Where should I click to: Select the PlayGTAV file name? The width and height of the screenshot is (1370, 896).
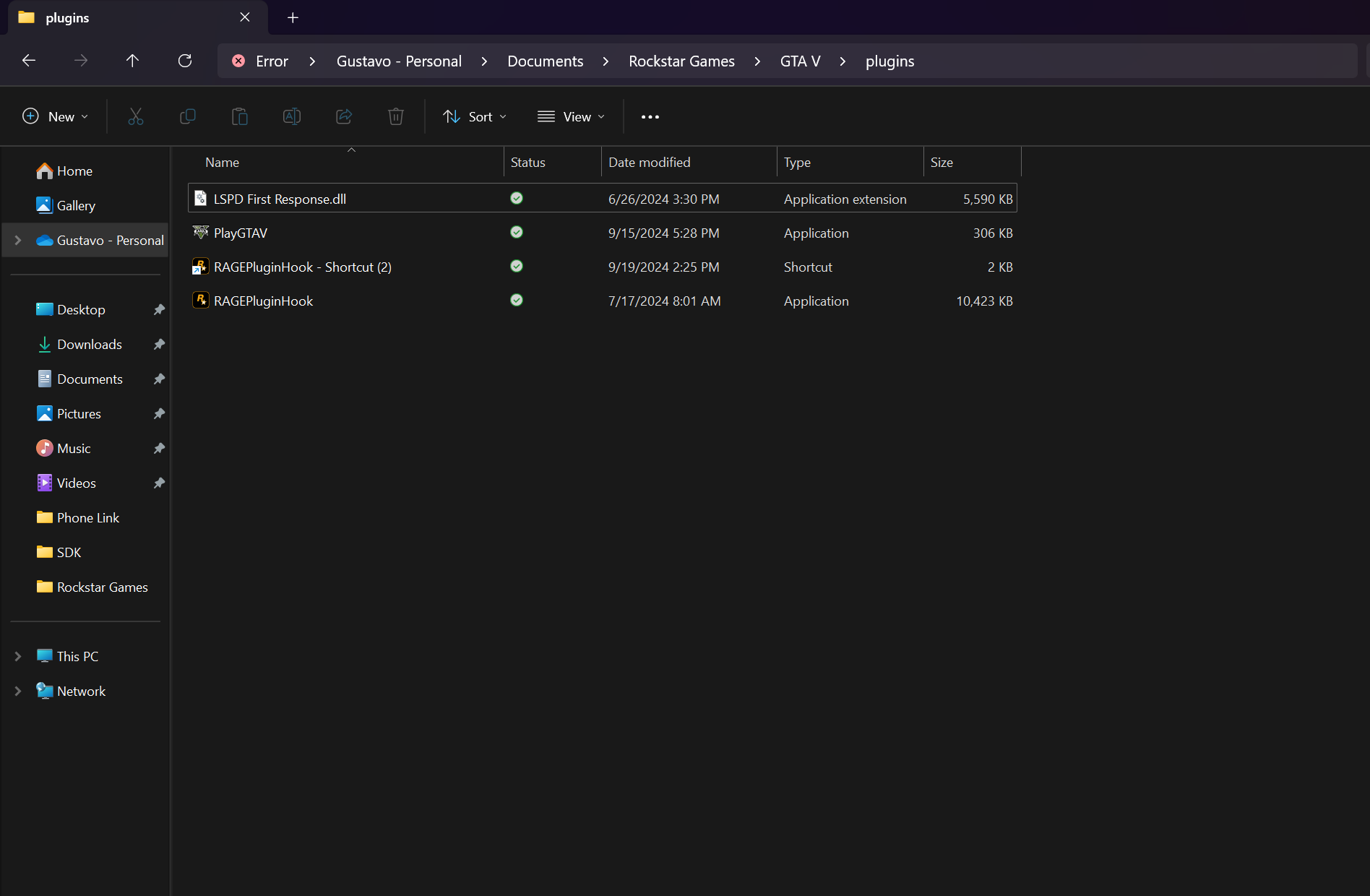pyautogui.click(x=241, y=233)
